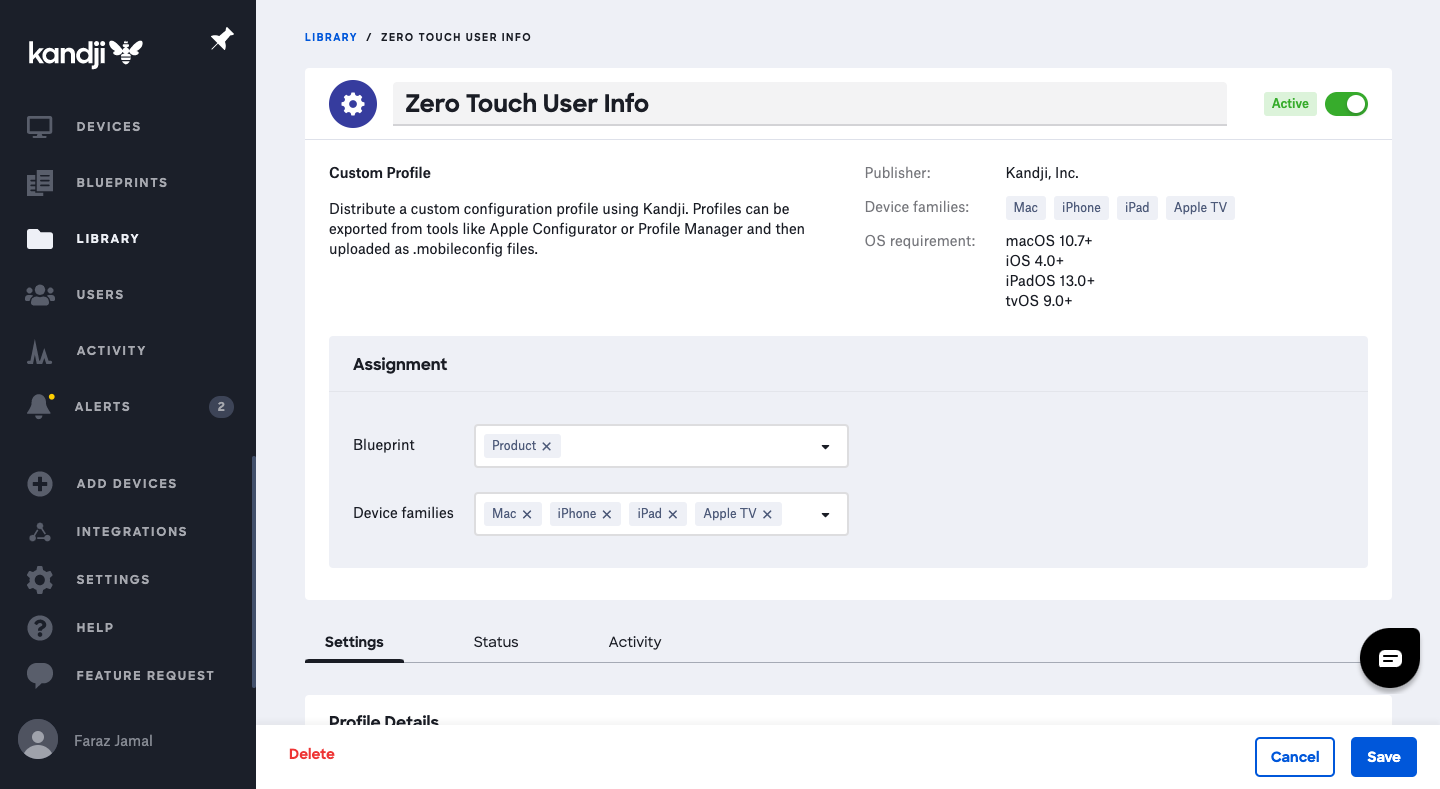The height and width of the screenshot is (789, 1440).
Task: Open Blueprints via its sidebar icon
Action: pos(40,183)
